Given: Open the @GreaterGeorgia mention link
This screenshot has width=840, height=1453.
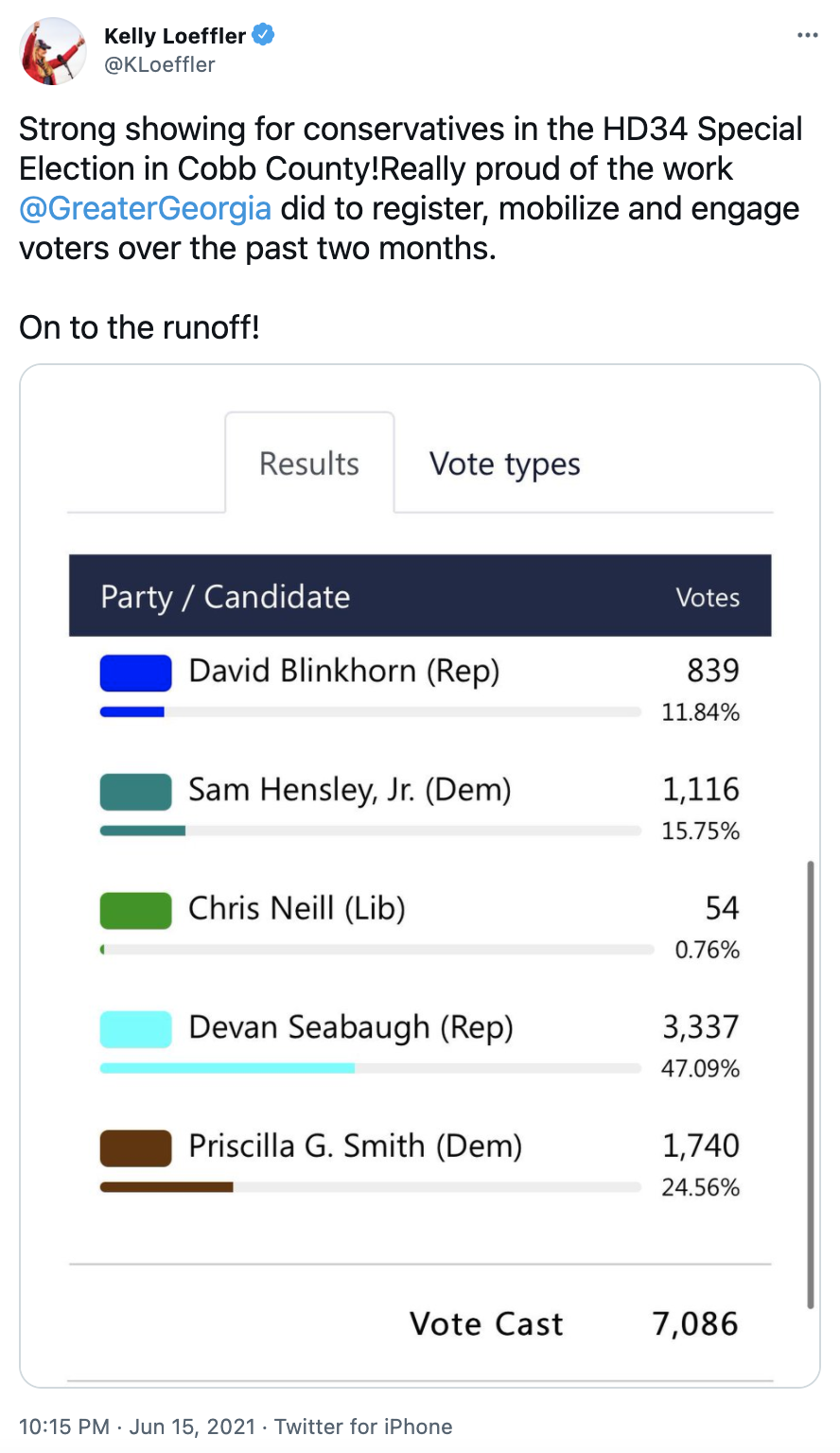Looking at the screenshot, I should click(x=145, y=208).
